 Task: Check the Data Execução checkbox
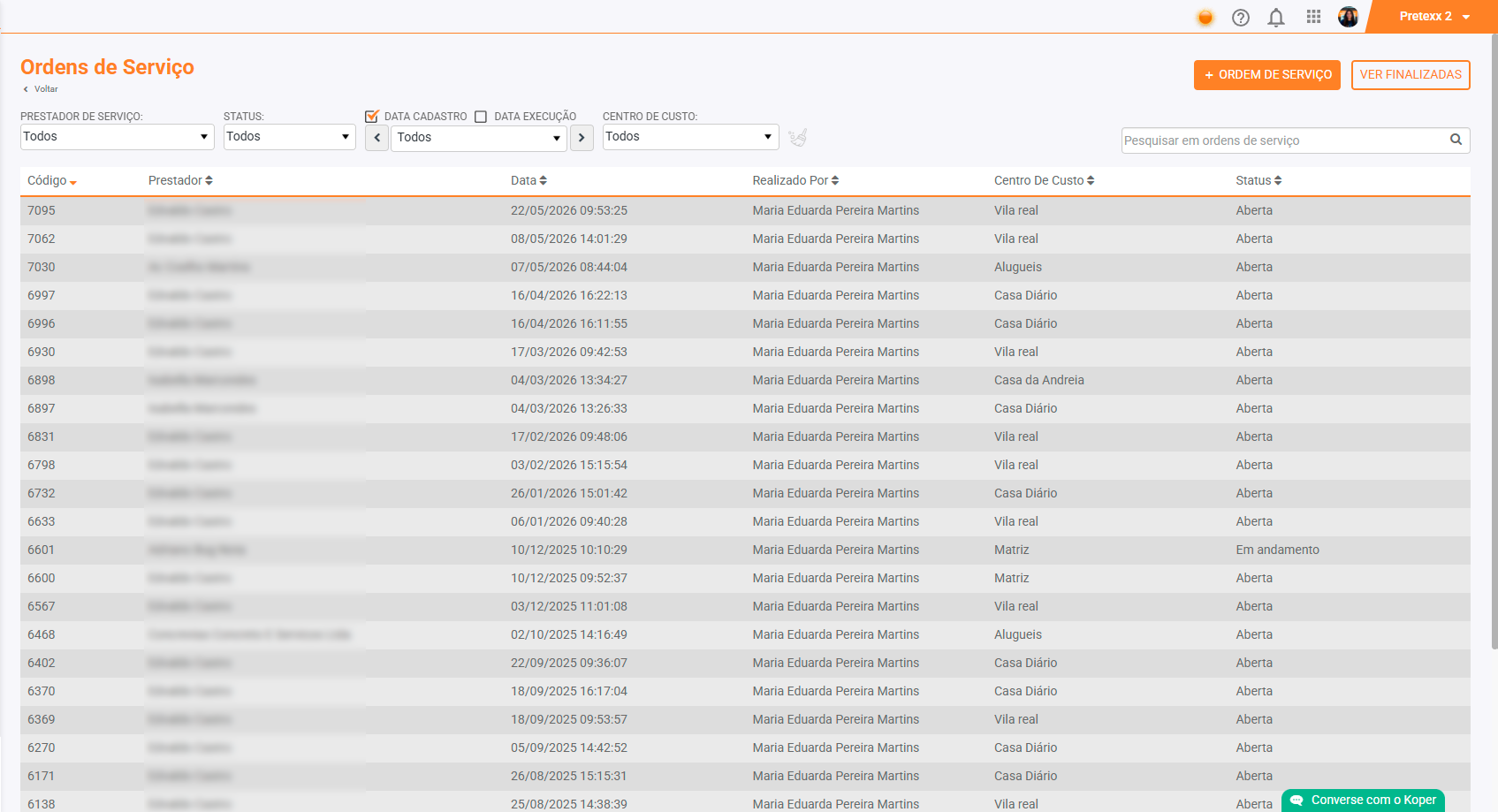pos(481,117)
